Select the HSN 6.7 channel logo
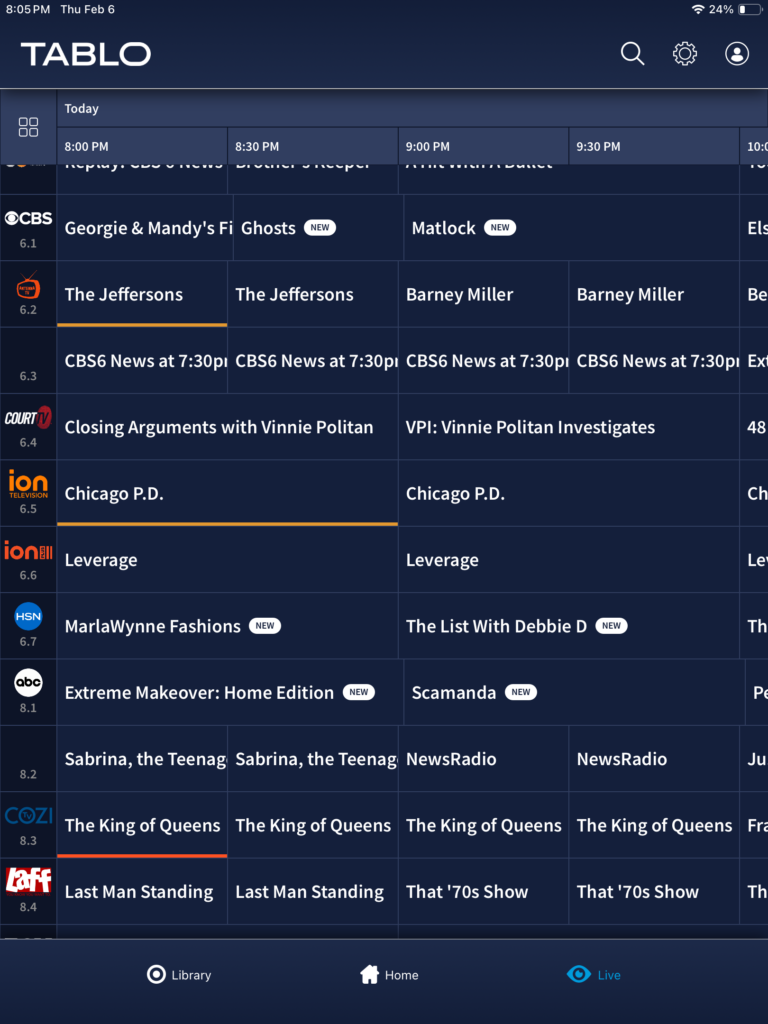This screenshot has width=768, height=1024. coord(28,617)
